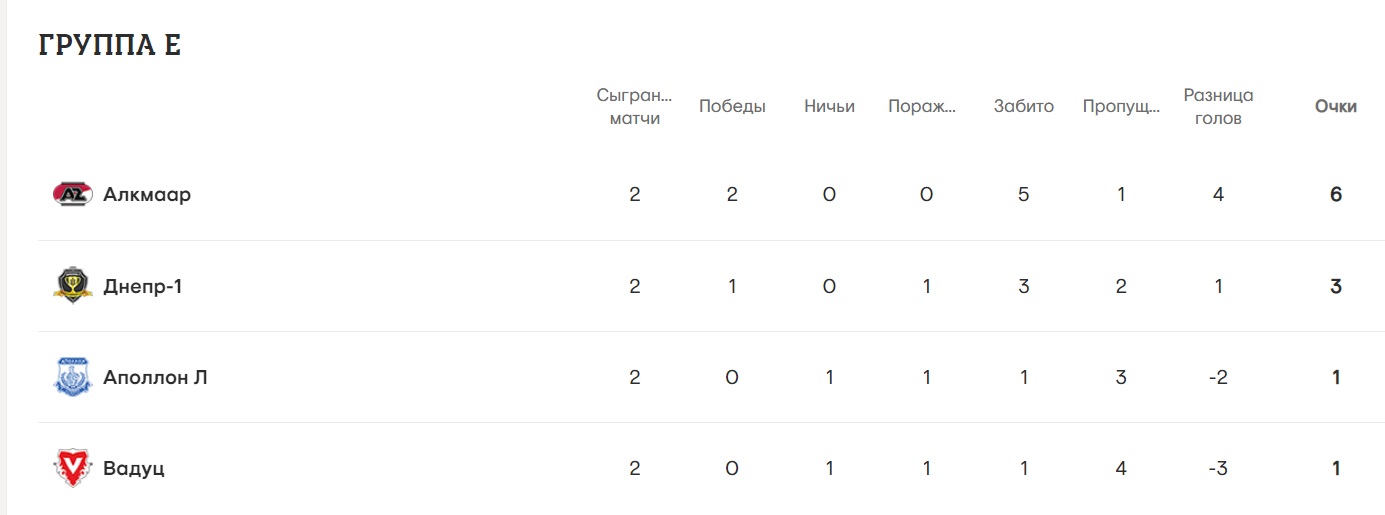The image size is (1385, 515).
Task: Click the Днепр-1 club crest
Action: 72,286
